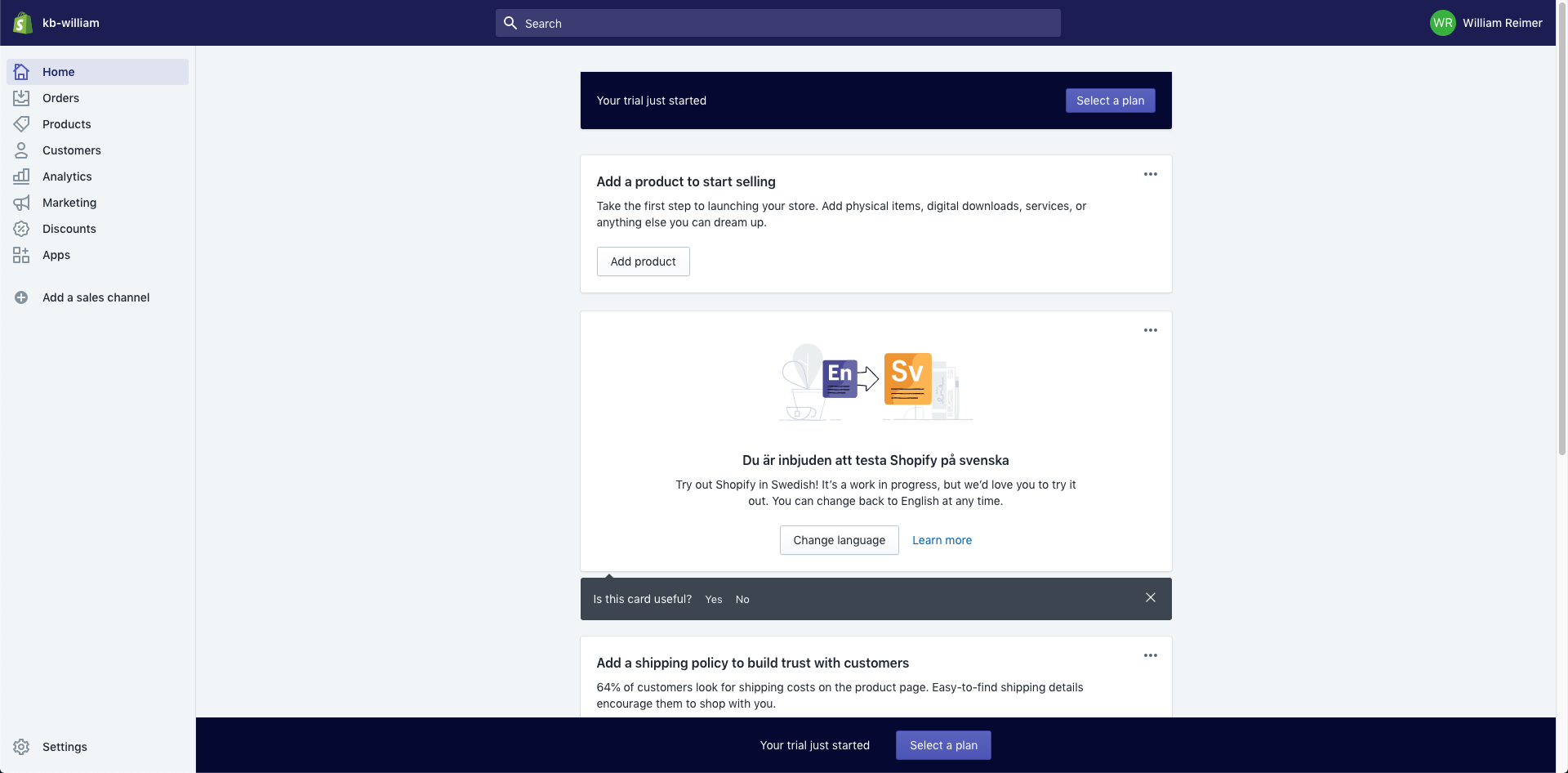
Task: Open Orders in the sidebar
Action: tap(97, 98)
